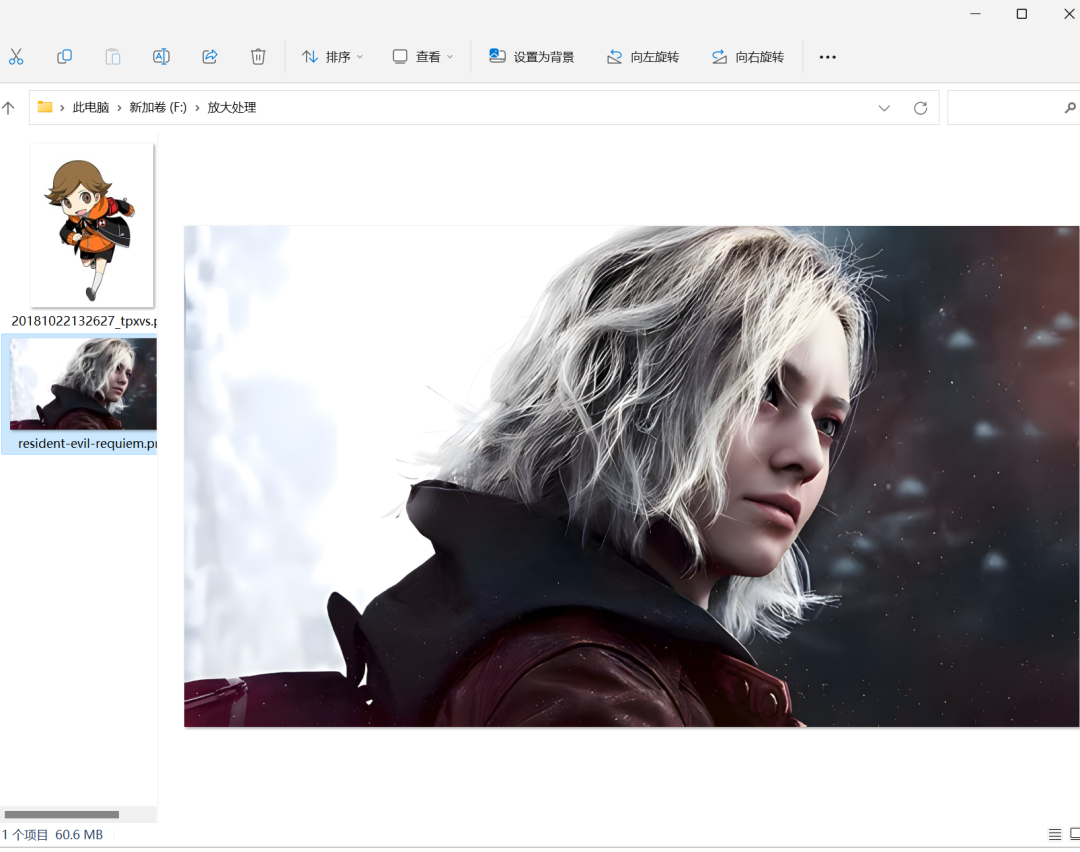
Task: Maximize the Explorer window
Action: (x=1022, y=14)
